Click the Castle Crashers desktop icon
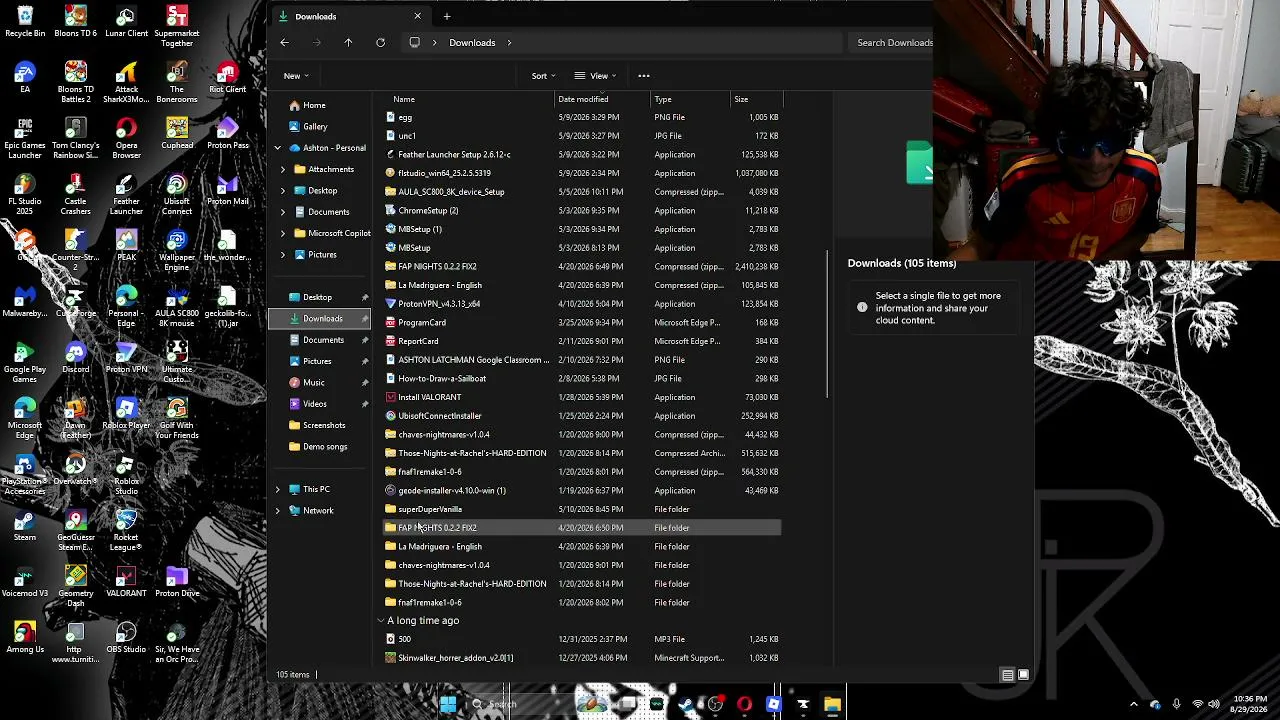This screenshot has width=1280, height=720. coord(76,195)
